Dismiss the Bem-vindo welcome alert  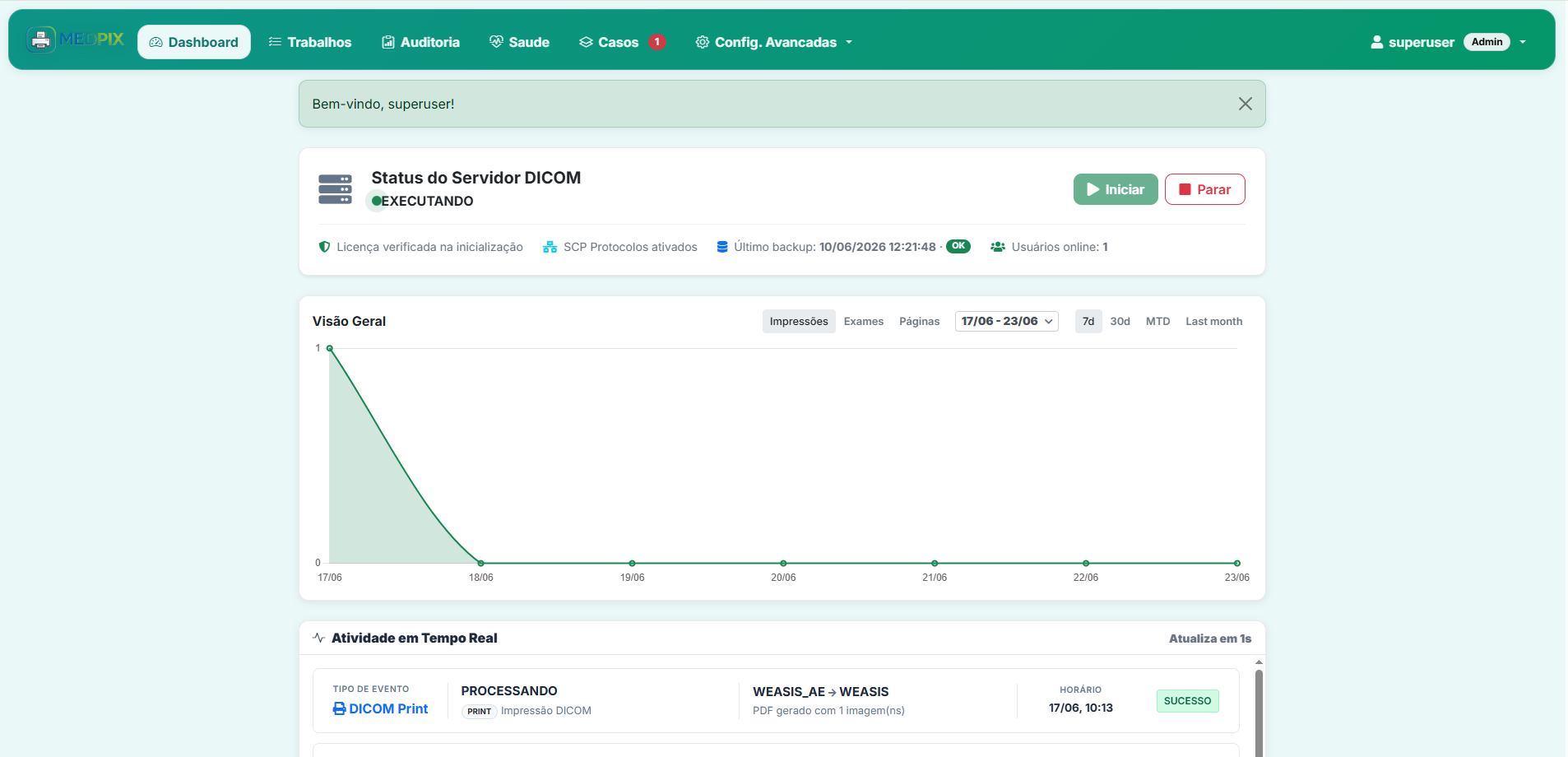[1245, 104]
